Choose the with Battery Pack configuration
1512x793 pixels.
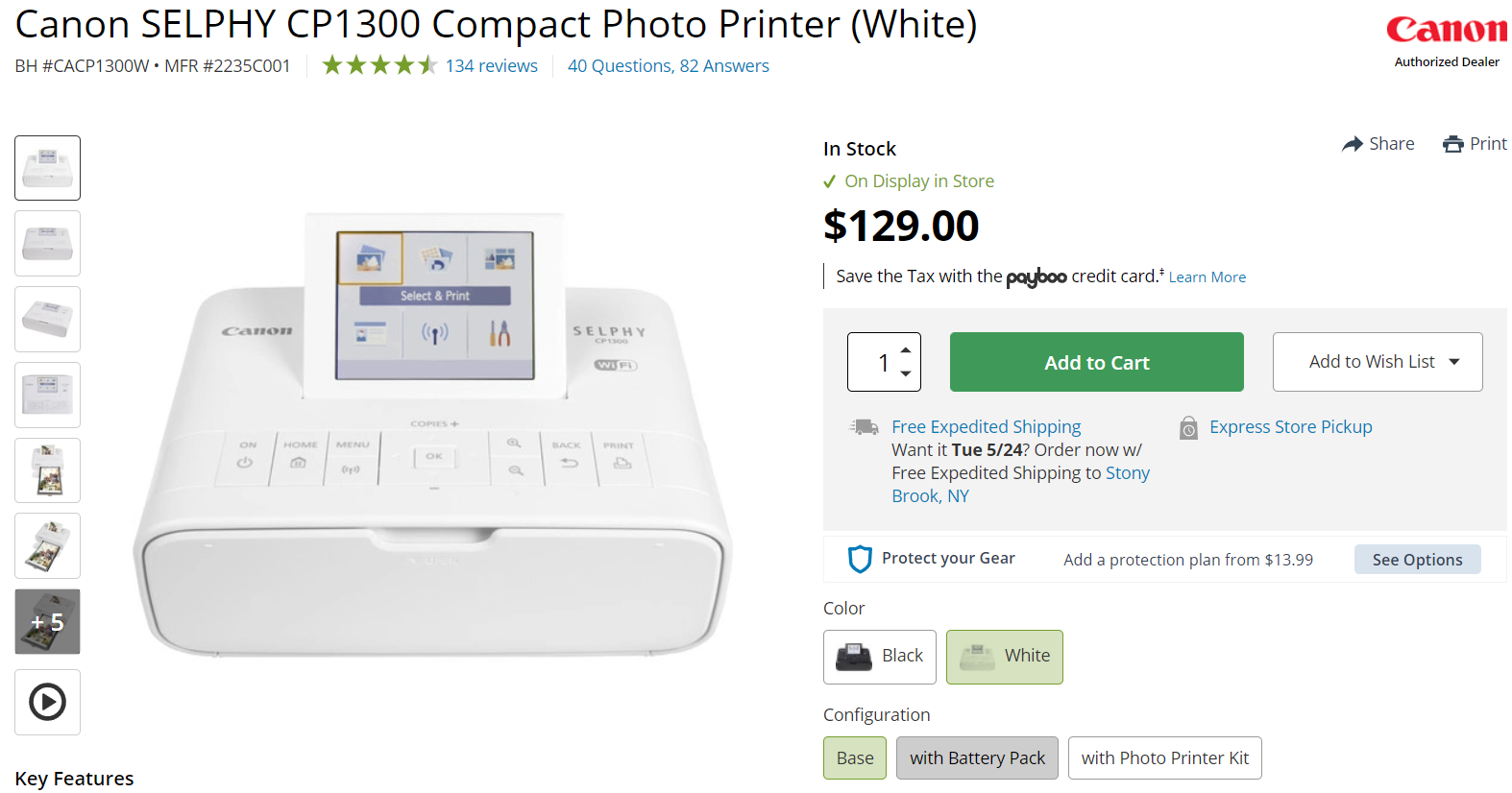coord(977,758)
